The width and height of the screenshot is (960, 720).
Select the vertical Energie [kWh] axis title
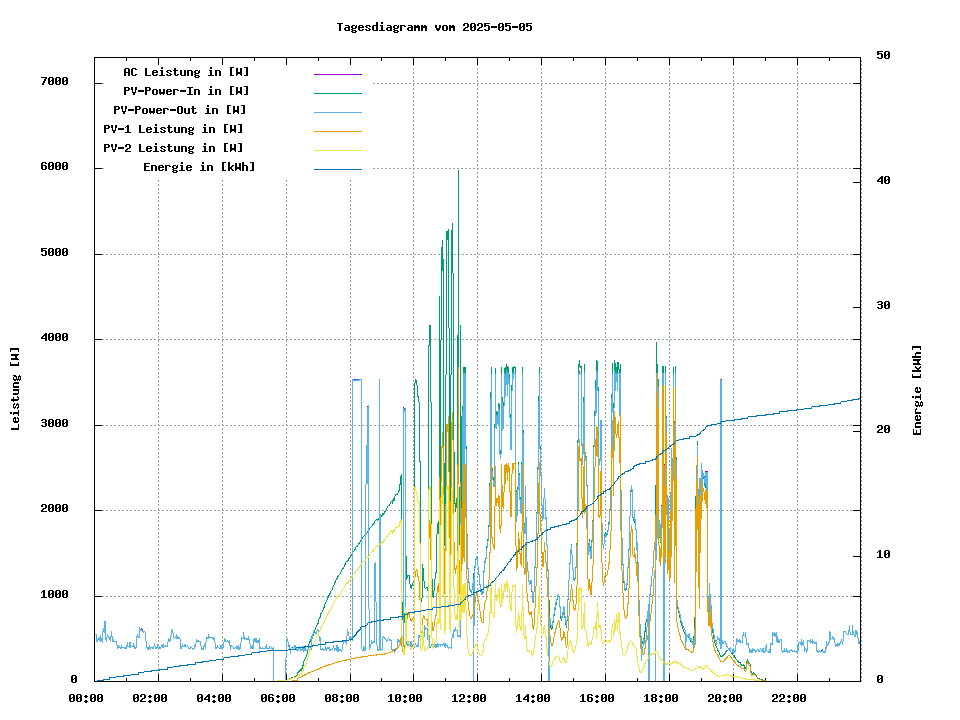pyautogui.click(x=918, y=390)
